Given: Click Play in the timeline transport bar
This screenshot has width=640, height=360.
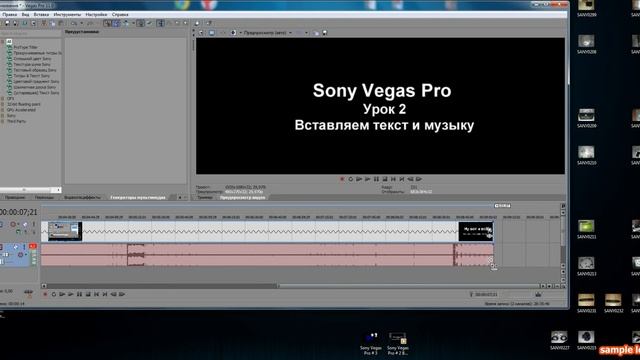Looking at the screenshot, I should (x=71, y=294).
